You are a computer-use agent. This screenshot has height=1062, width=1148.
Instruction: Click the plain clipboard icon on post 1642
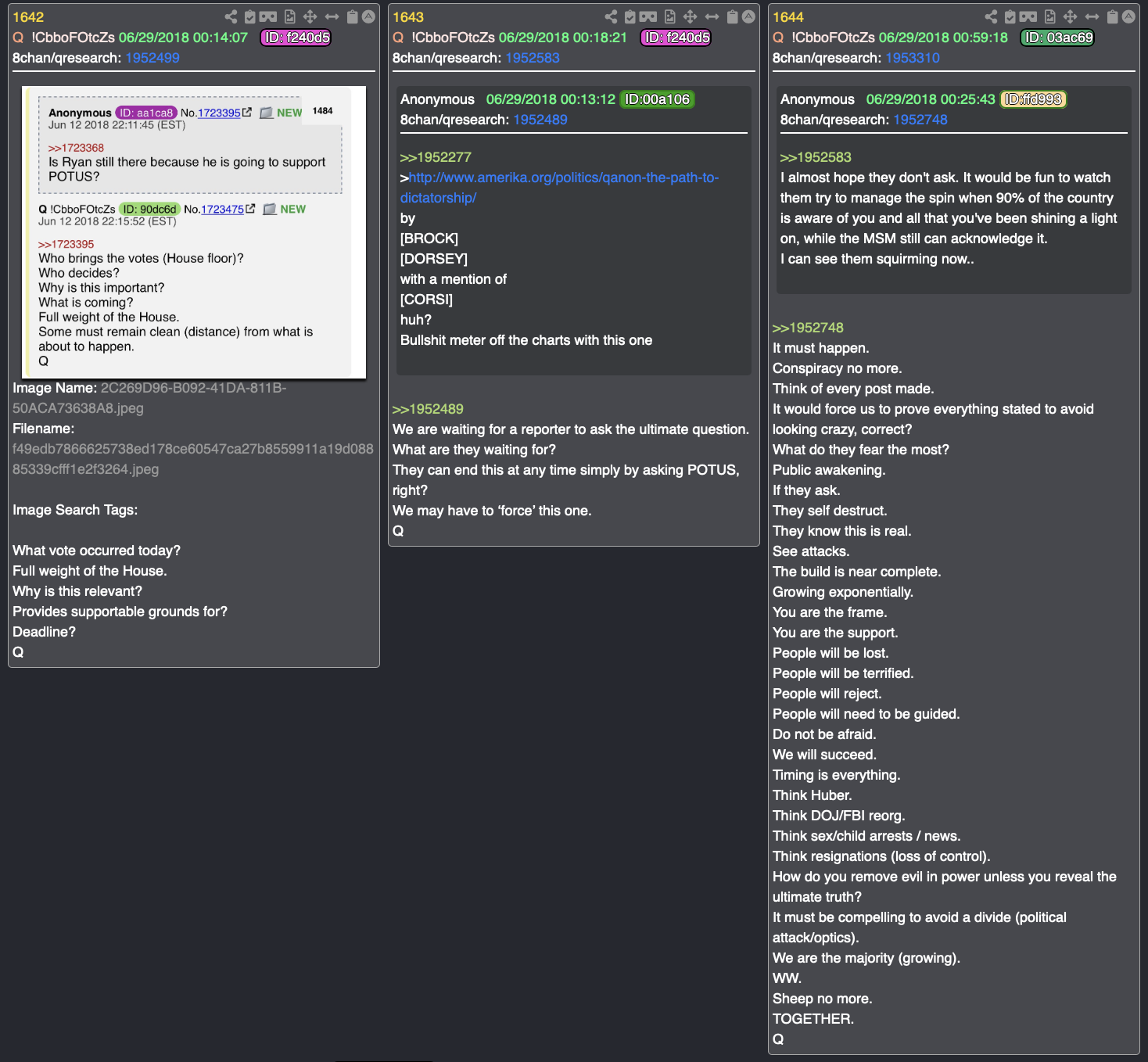tap(352, 16)
